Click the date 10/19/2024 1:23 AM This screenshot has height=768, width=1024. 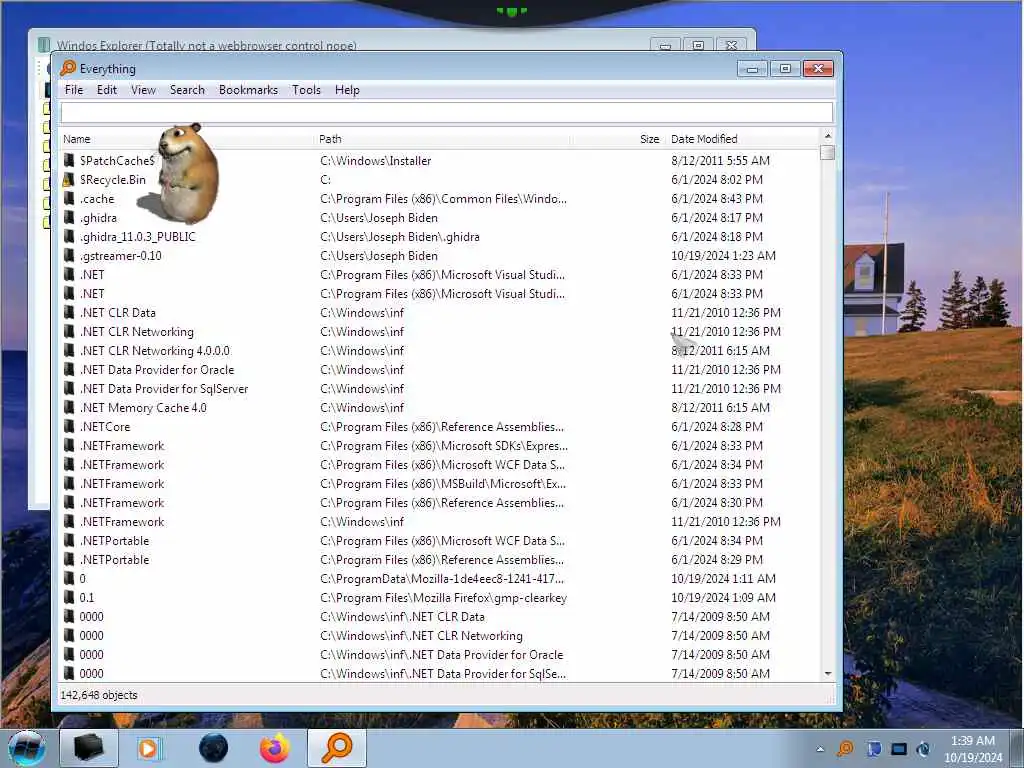click(x=724, y=255)
